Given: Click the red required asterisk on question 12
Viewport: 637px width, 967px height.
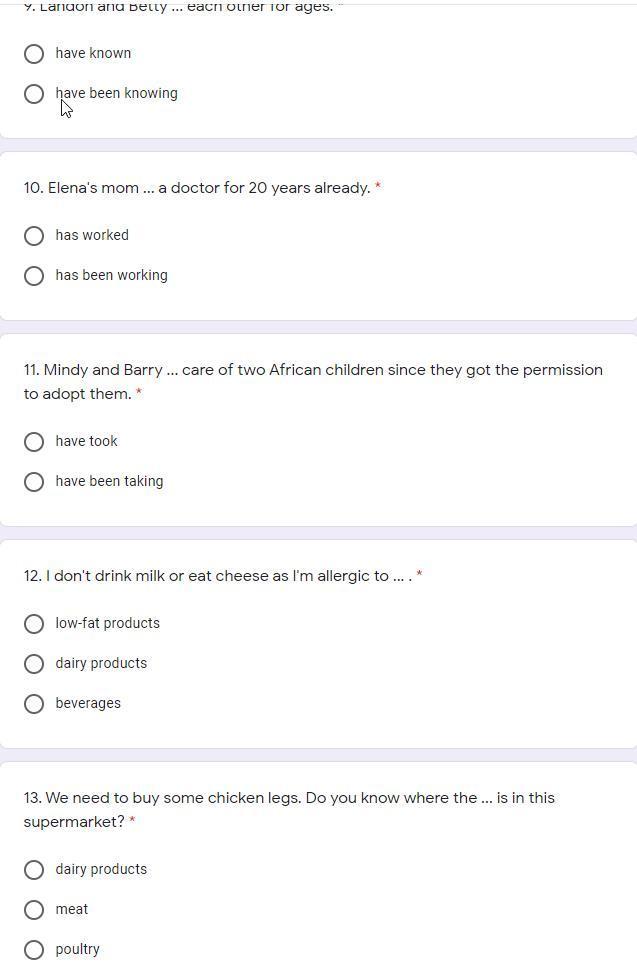Looking at the screenshot, I should 420,576.
